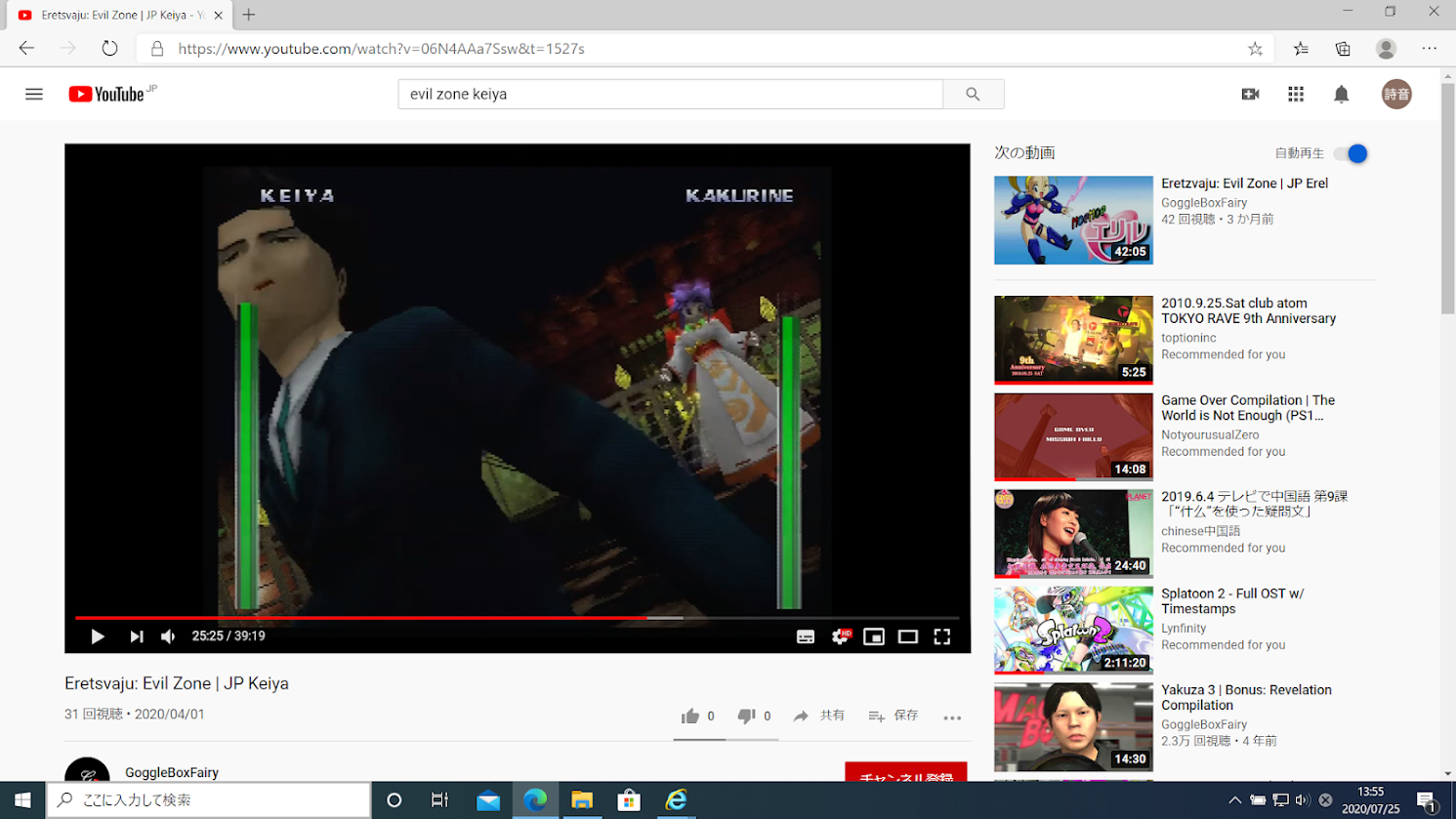This screenshot has height=819, width=1456.
Task: Open the テレビで中国語 video thumbnail
Action: (x=1073, y=533)
